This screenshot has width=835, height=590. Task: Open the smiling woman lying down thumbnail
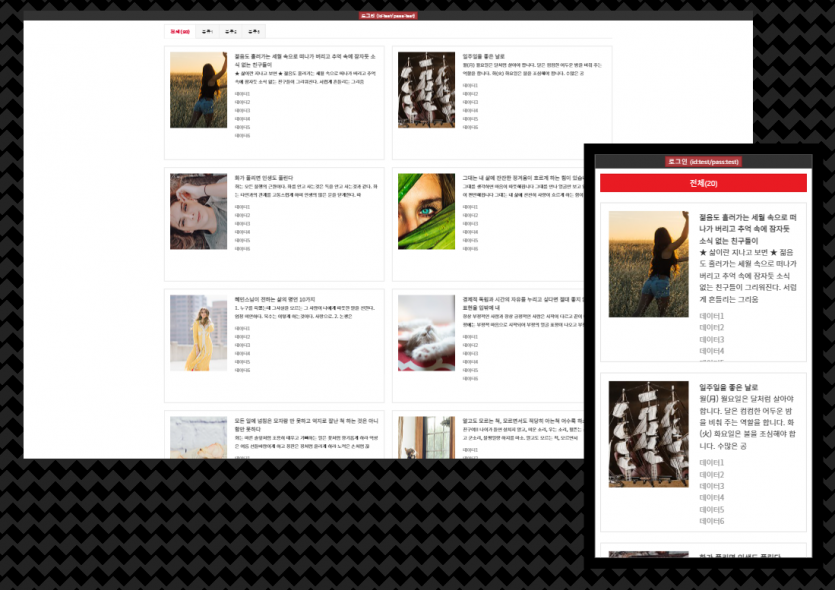point(198,211)
